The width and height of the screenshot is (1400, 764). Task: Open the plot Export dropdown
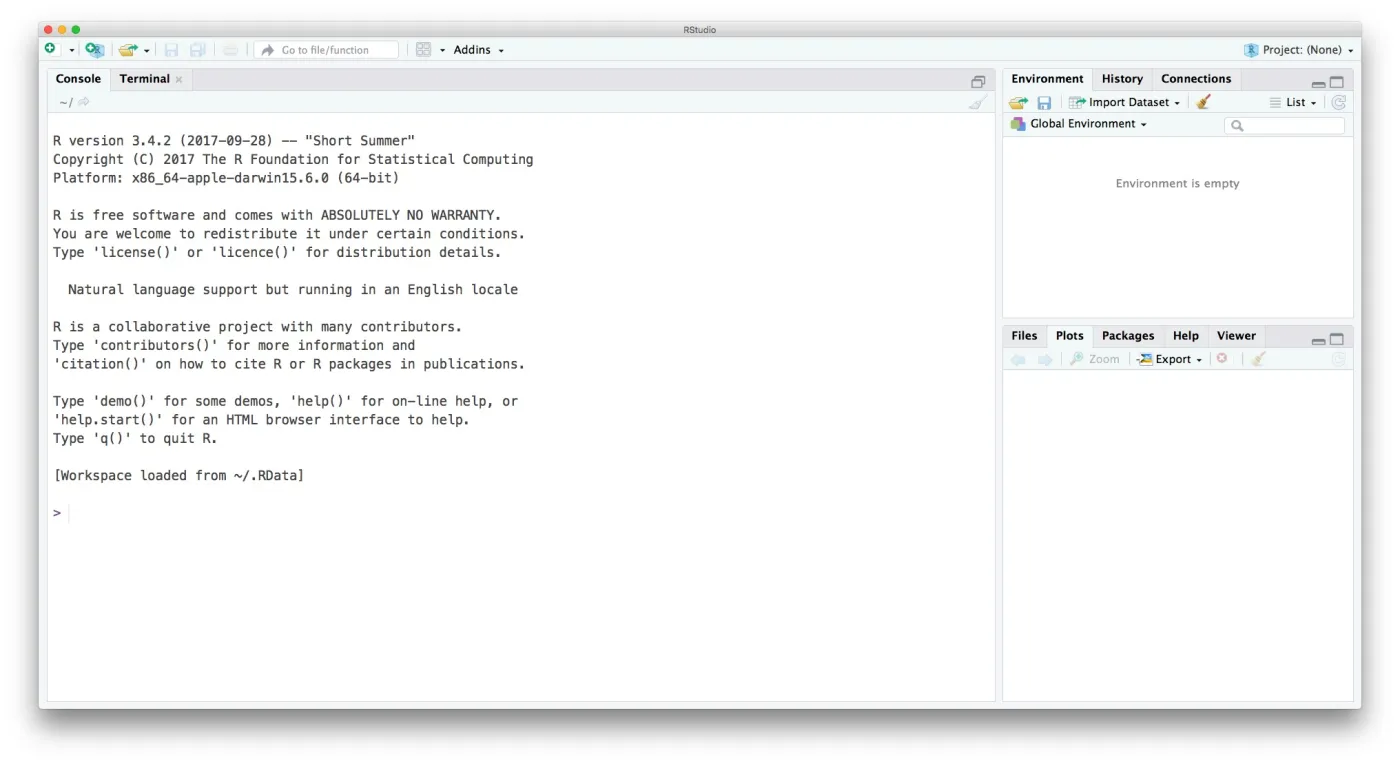point(1169,359)
